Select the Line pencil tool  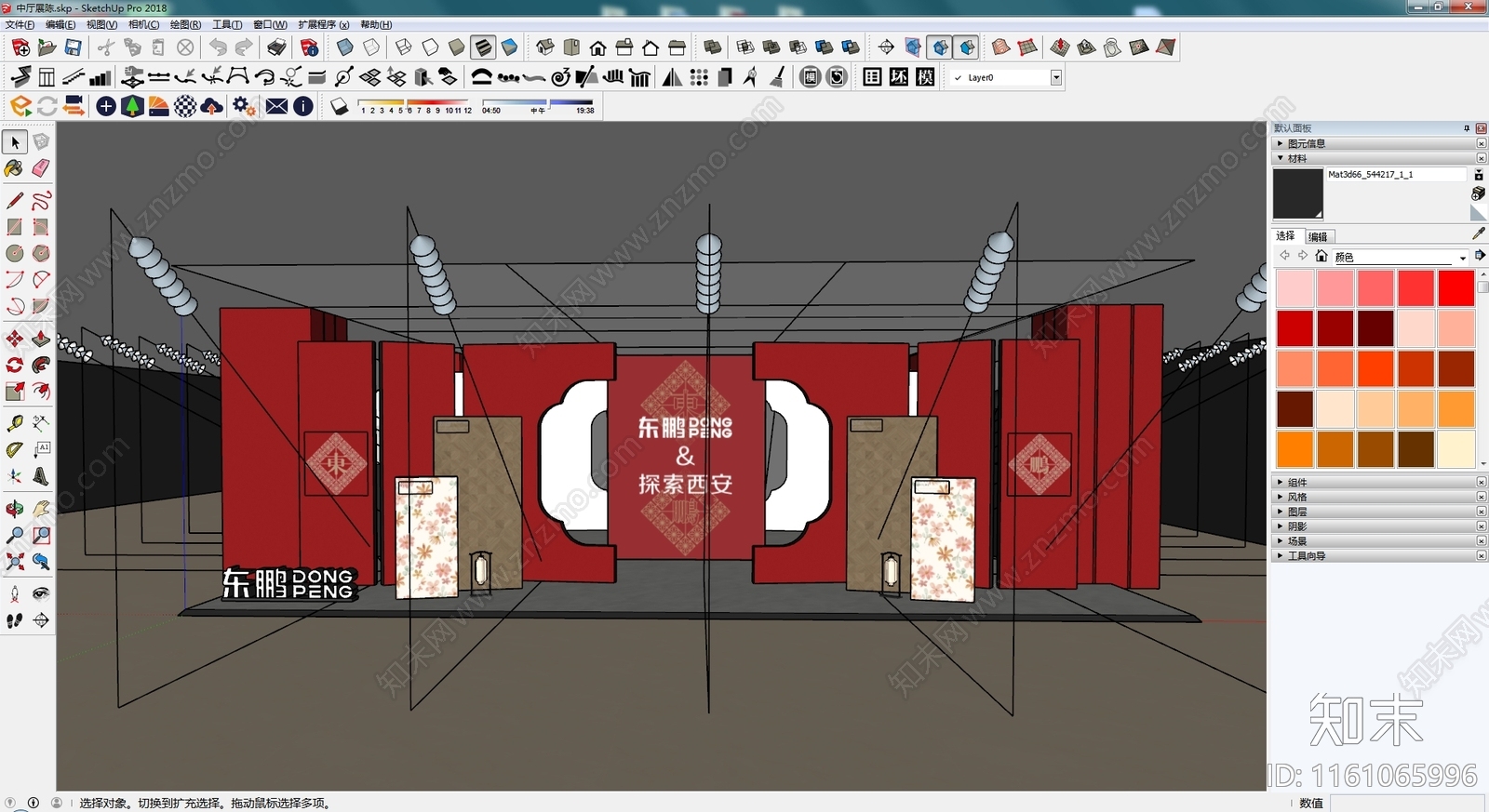point(15,200)
